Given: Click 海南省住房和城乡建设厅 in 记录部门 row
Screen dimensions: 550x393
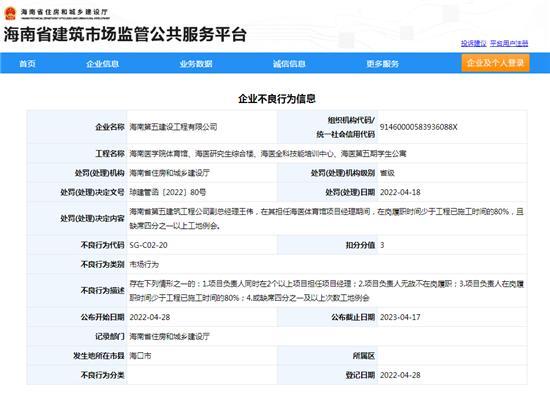Looking at the screenshot, I should pyautogui.click(x=170, y=337).
